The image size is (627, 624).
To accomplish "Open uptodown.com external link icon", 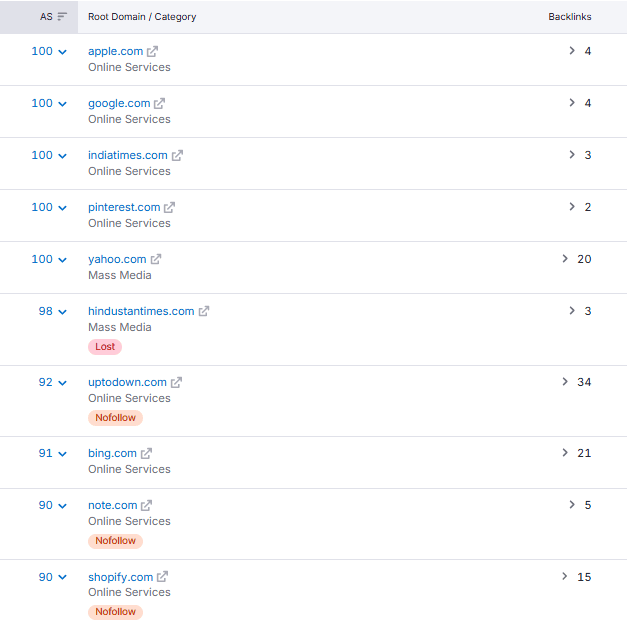I will 176,383.
